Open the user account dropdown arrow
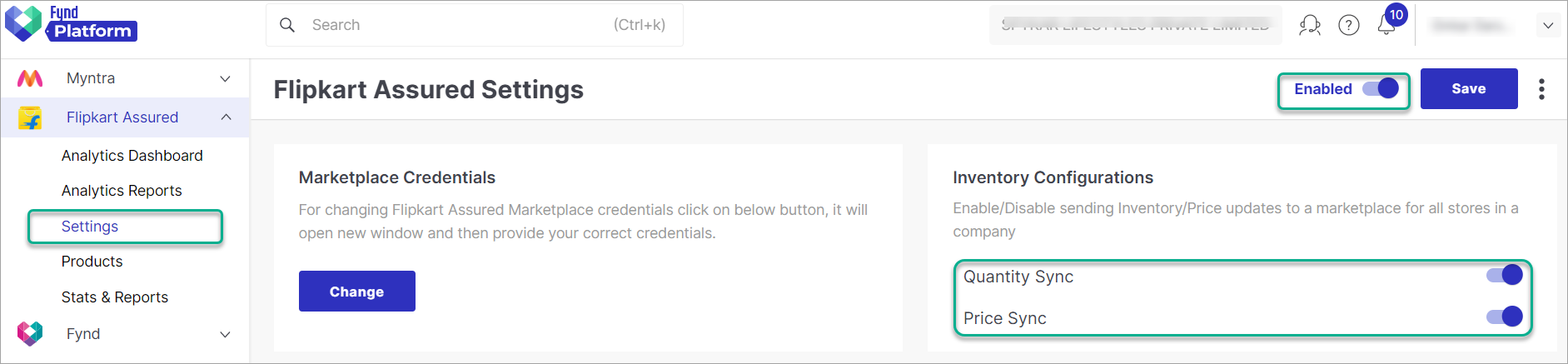1568x364 pixels. [x=1548, y=25]
